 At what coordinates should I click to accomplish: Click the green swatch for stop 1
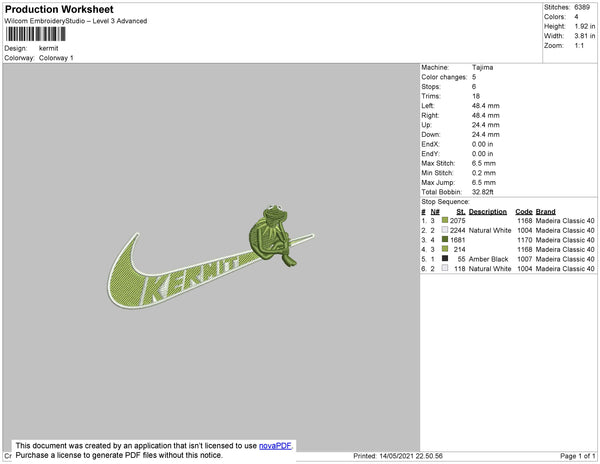point(445,220)
